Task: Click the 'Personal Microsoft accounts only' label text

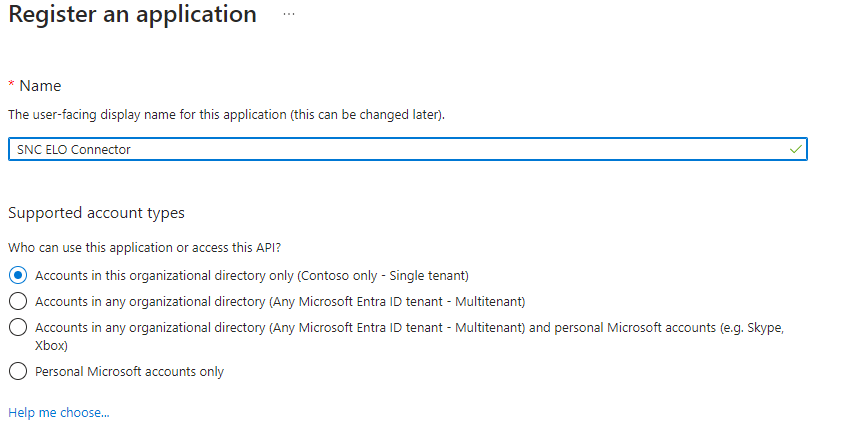Action: pyautogui.click(x=129, y=371)
